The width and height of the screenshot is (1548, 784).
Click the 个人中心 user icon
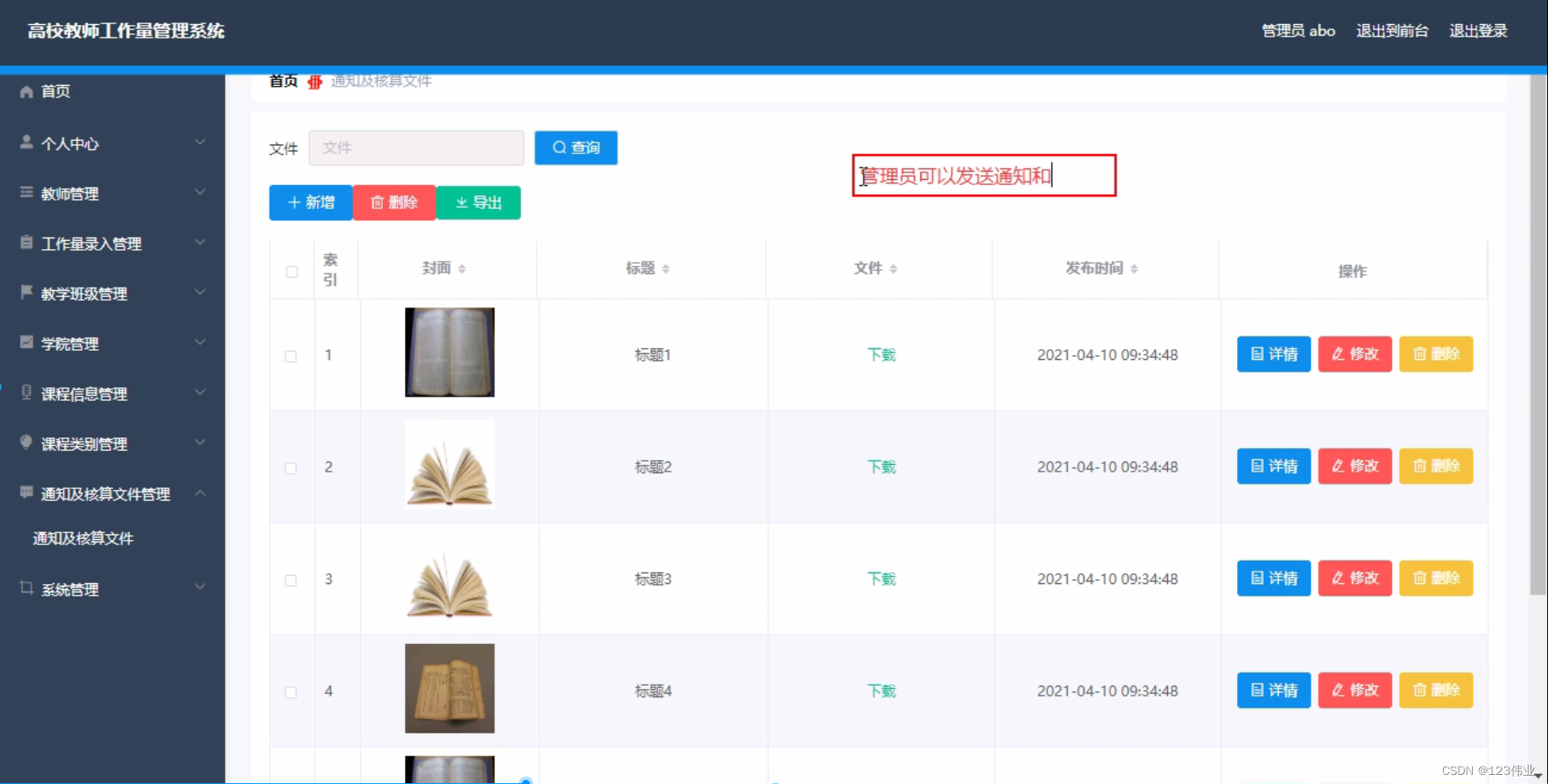[x=26, y=142]
